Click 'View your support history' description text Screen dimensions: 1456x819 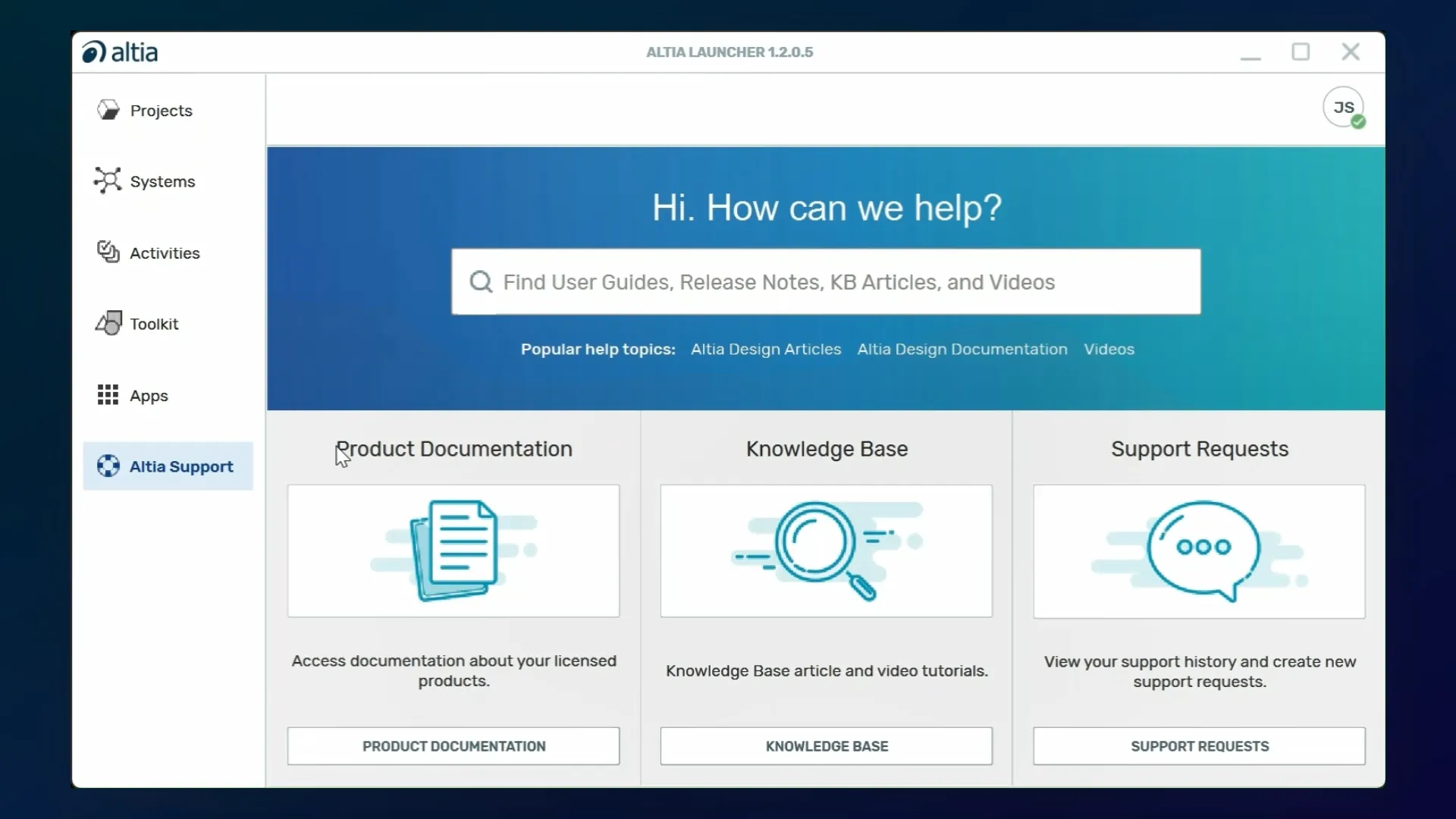click(1200, 671)
